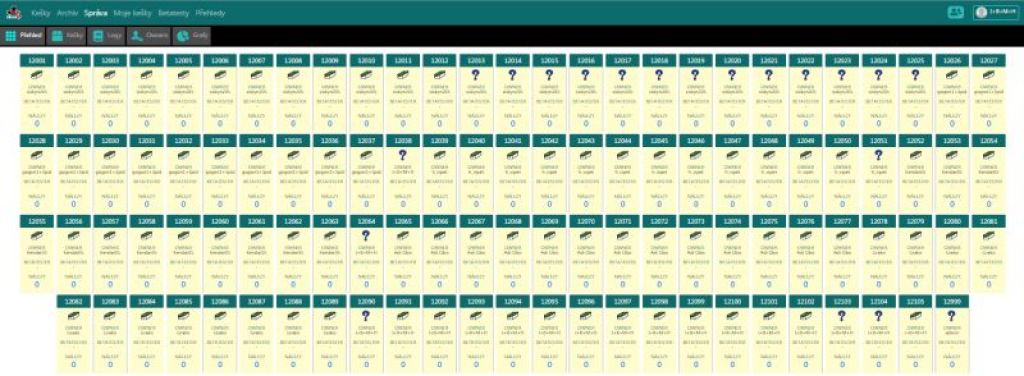1024x376 pixels.
Task: Click the contacts card icon in header
Action: coord(955,12)
